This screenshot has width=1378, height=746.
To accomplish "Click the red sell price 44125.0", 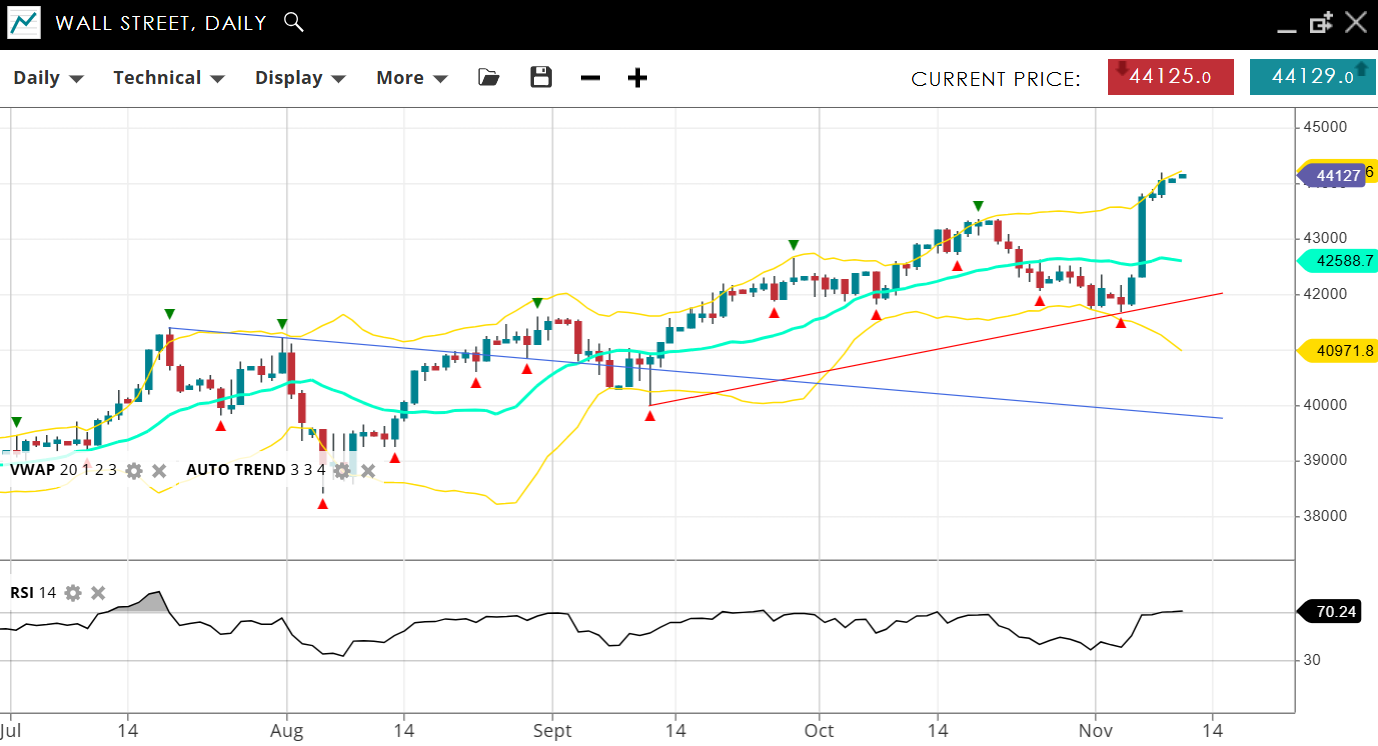I will (1170, 77).
